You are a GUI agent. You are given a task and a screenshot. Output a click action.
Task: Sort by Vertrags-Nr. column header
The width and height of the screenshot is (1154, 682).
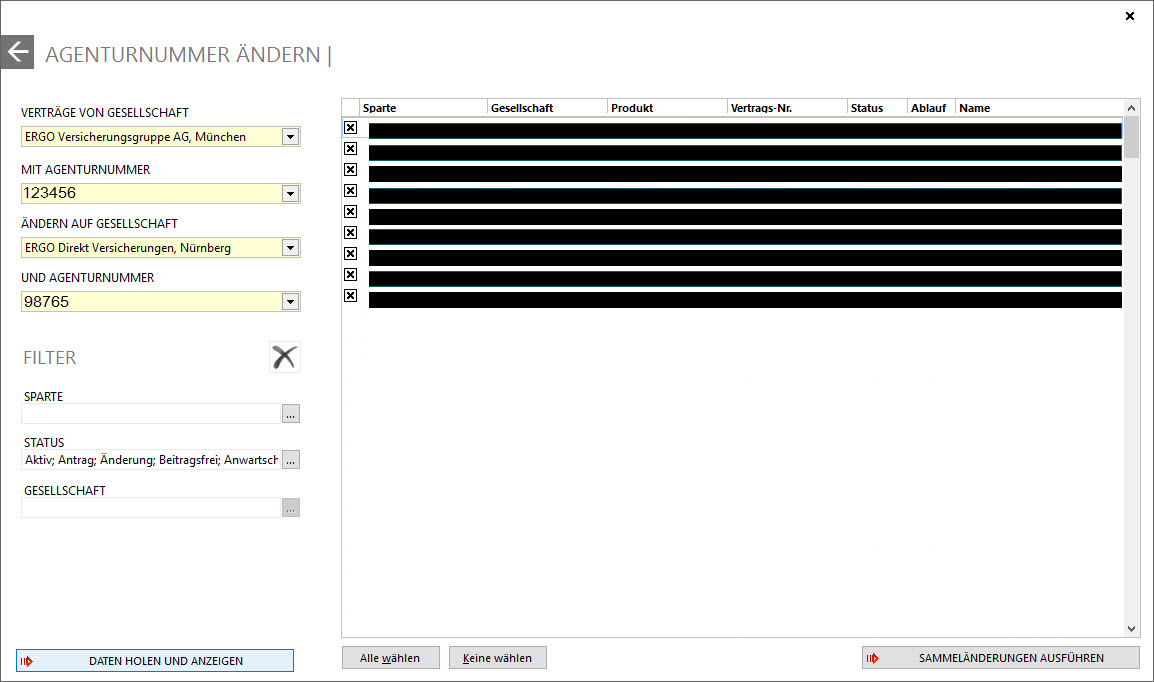coord(786,108)
